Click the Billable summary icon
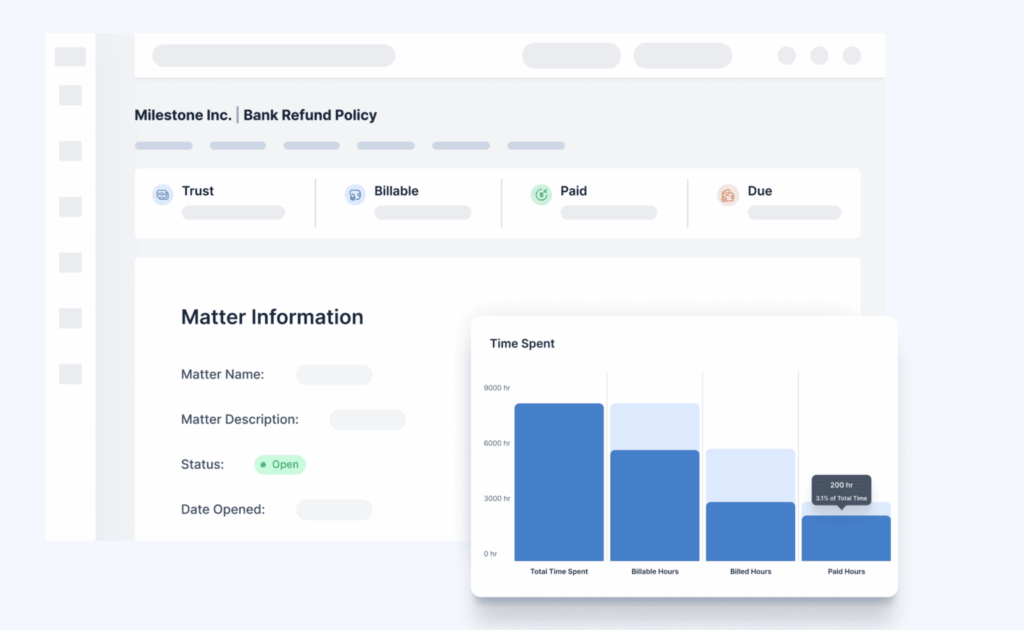 pos(354,195)
